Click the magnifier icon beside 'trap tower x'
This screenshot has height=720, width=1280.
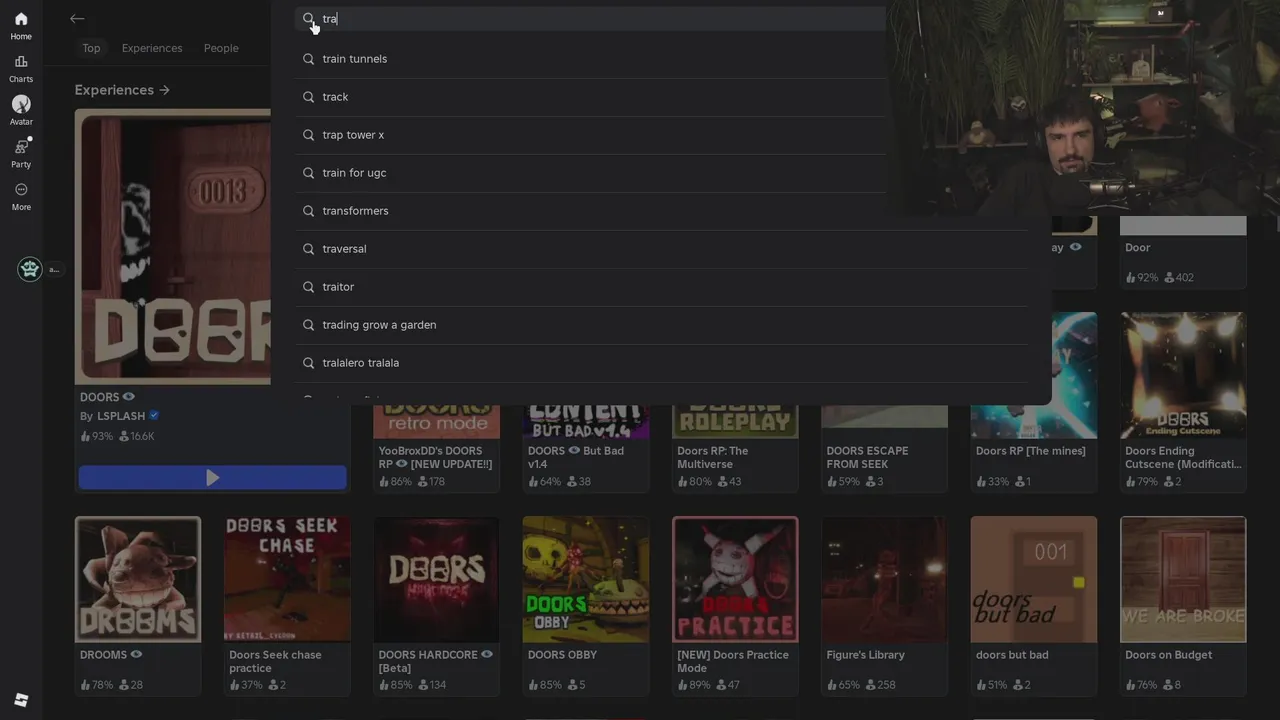click(x=309, y=135)
